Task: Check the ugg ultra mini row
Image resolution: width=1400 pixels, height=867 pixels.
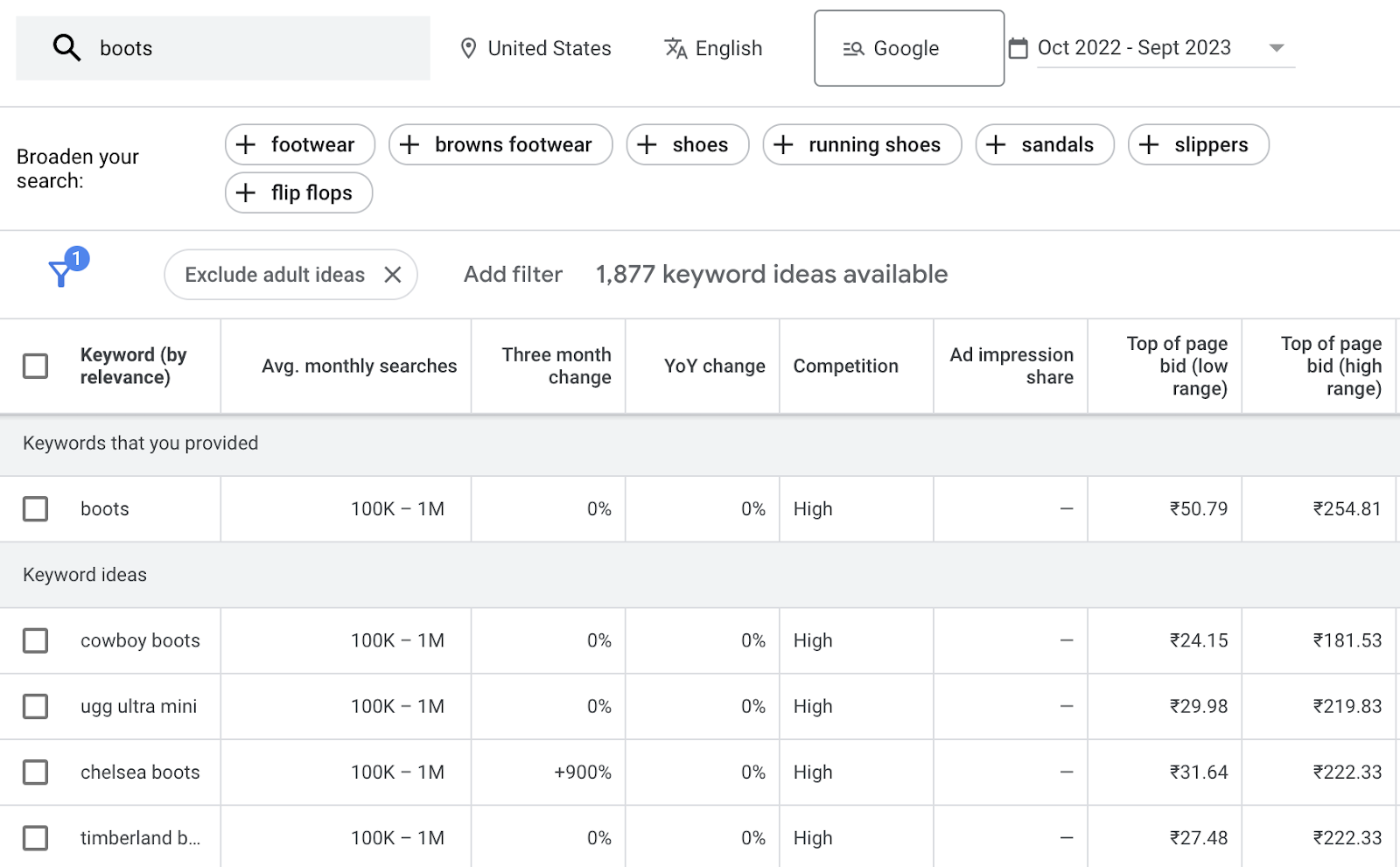Action: (35, 706)
